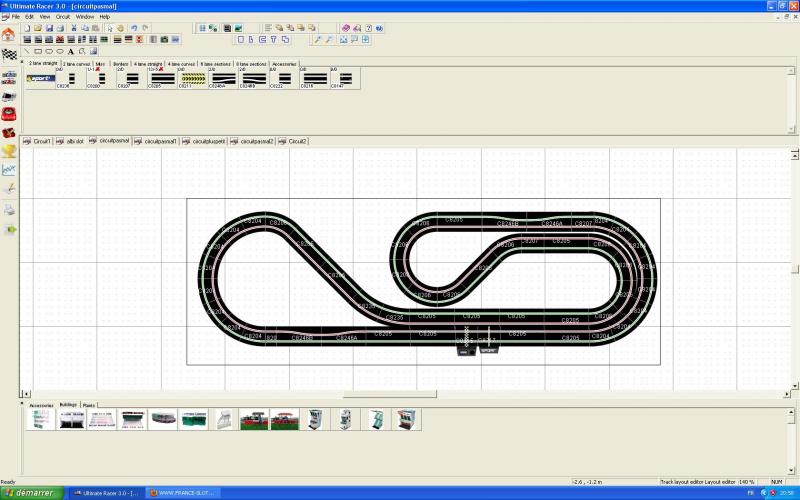Click the home icon in left sidebar
This screenshot has width=800, height=500.
click(9, 34)
